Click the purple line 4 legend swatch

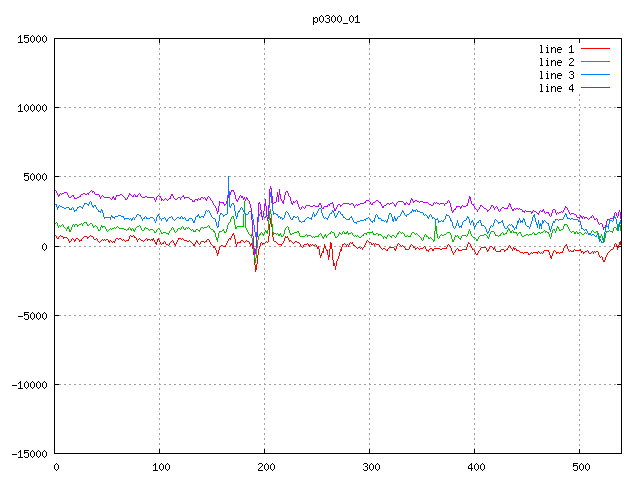click(x=595, y=88)
